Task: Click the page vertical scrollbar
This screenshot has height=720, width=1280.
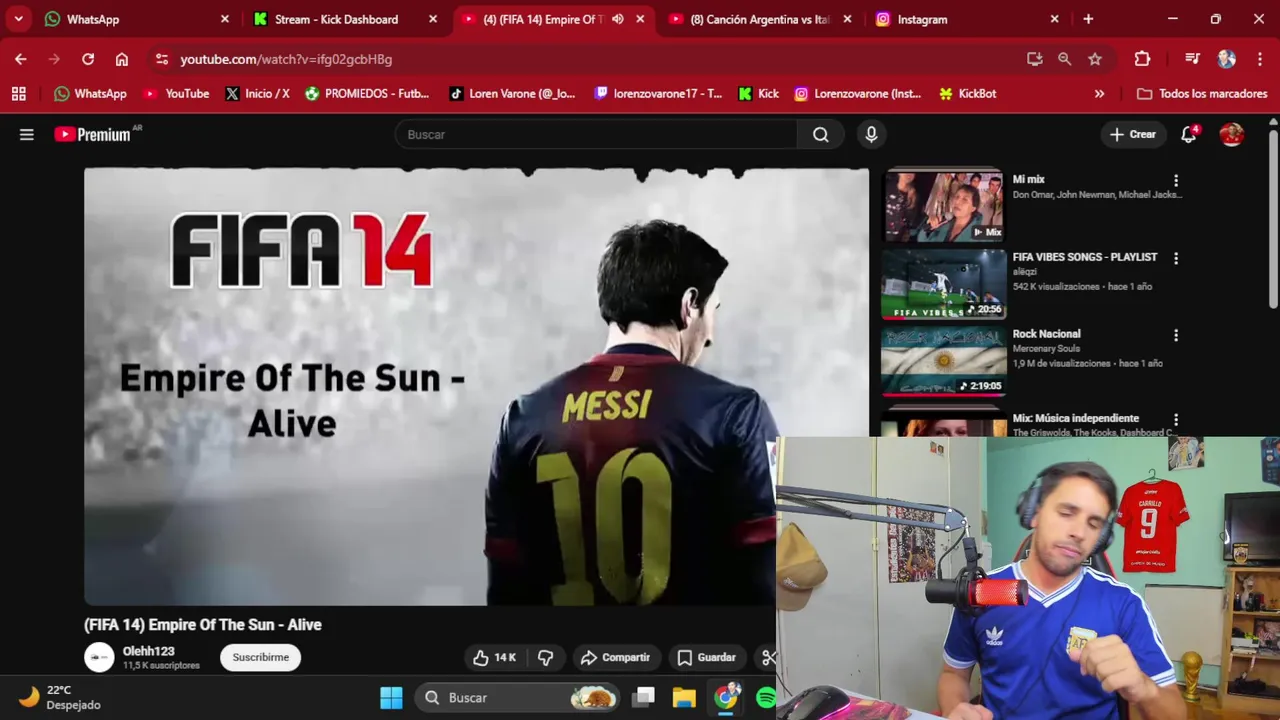Action: (x=1273, y=220)
